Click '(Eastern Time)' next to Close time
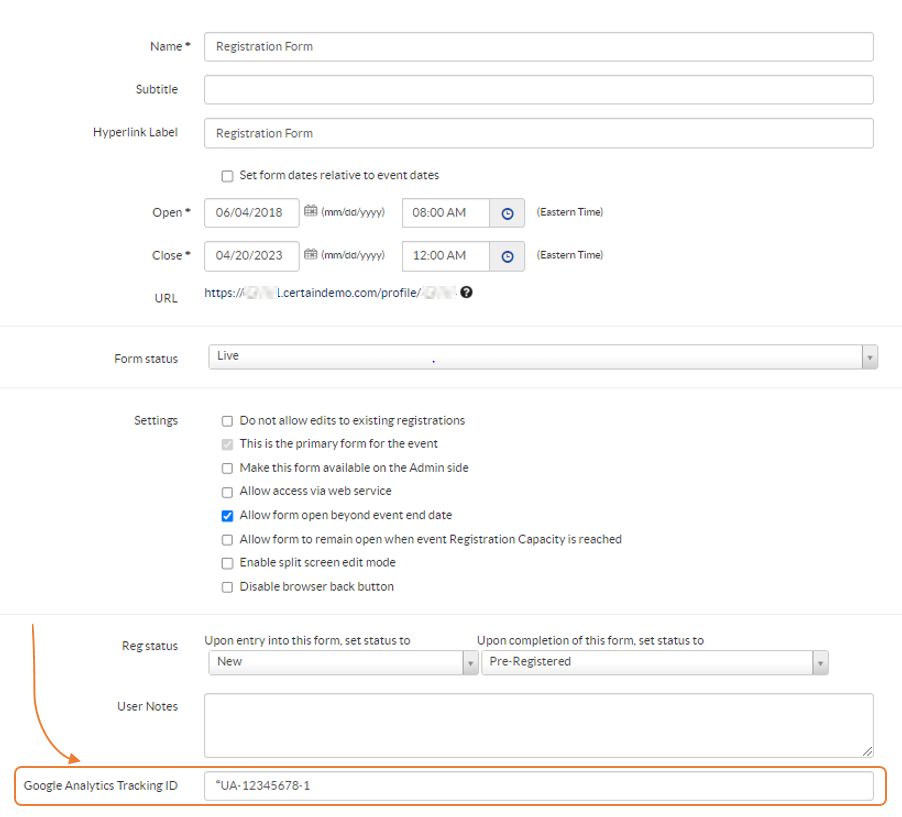This screenshot has height=817, width=902. click(x=570, y=255)
